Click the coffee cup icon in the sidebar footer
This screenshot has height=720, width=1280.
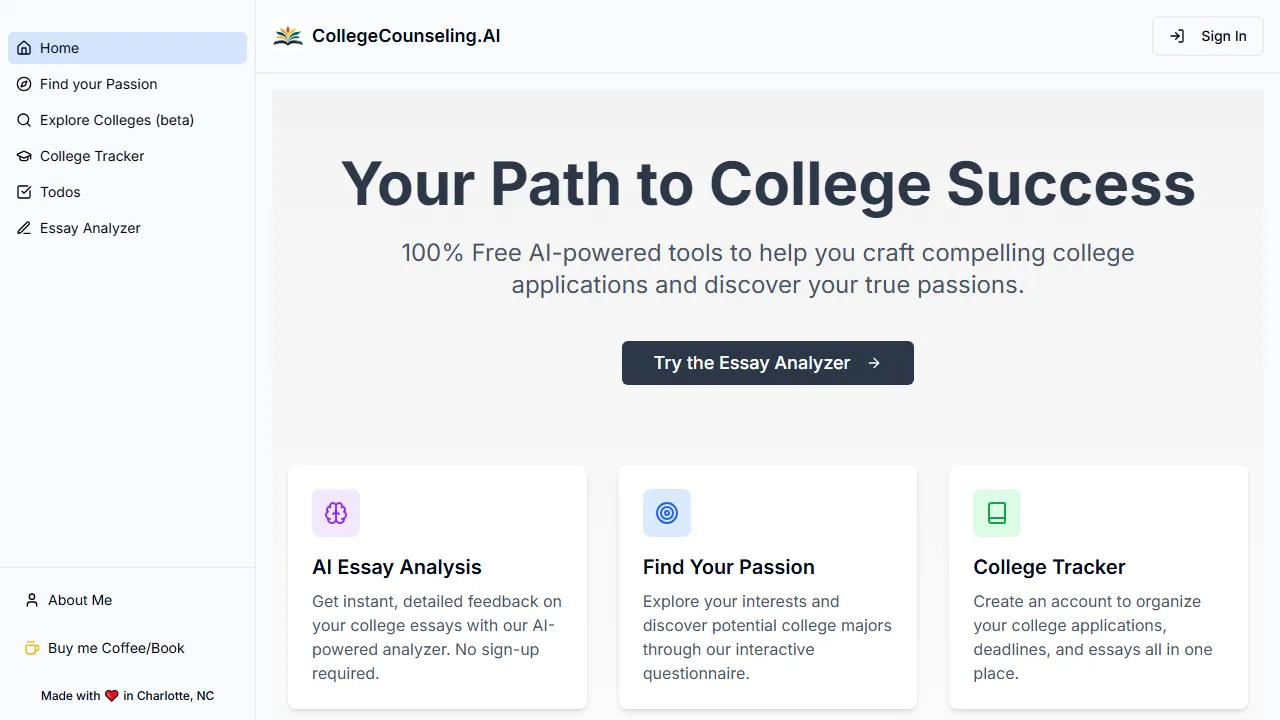click(x=31, y=648)
